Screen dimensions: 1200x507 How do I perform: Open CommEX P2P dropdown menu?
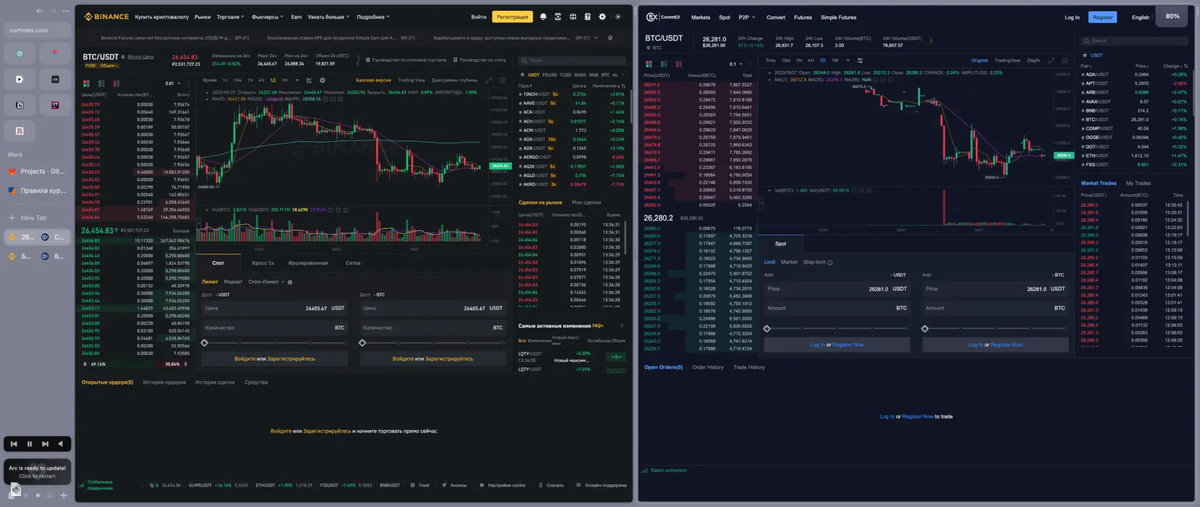(x=747, y=17)
